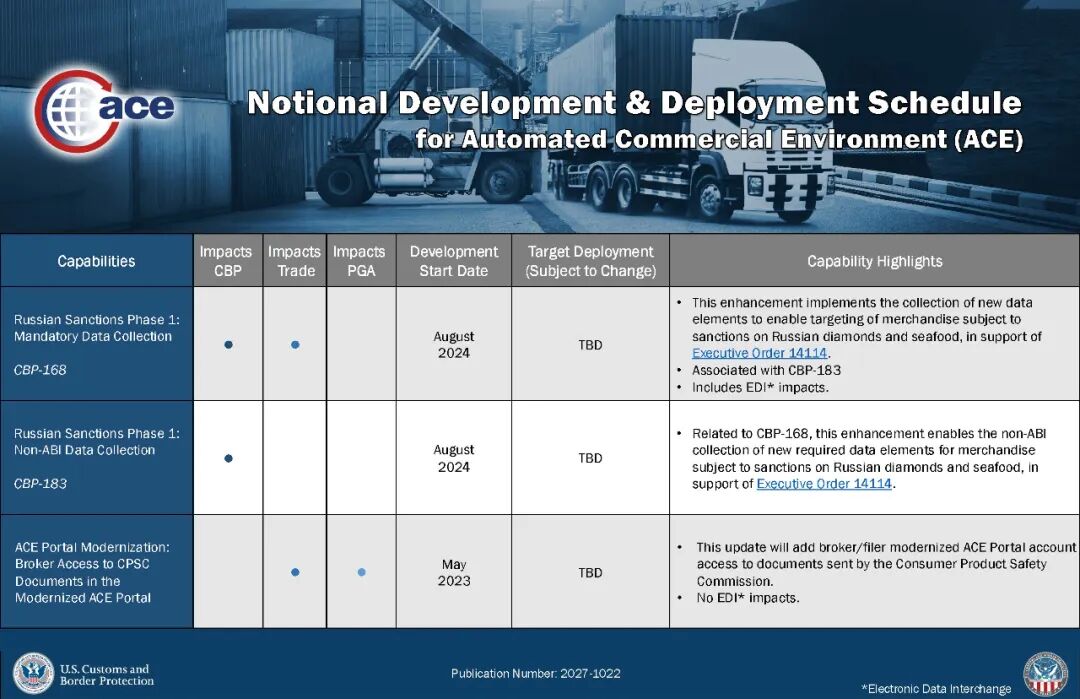
Task: Select 'U.S. Customs and Border Protection' footer text
Action: point(107,675)
